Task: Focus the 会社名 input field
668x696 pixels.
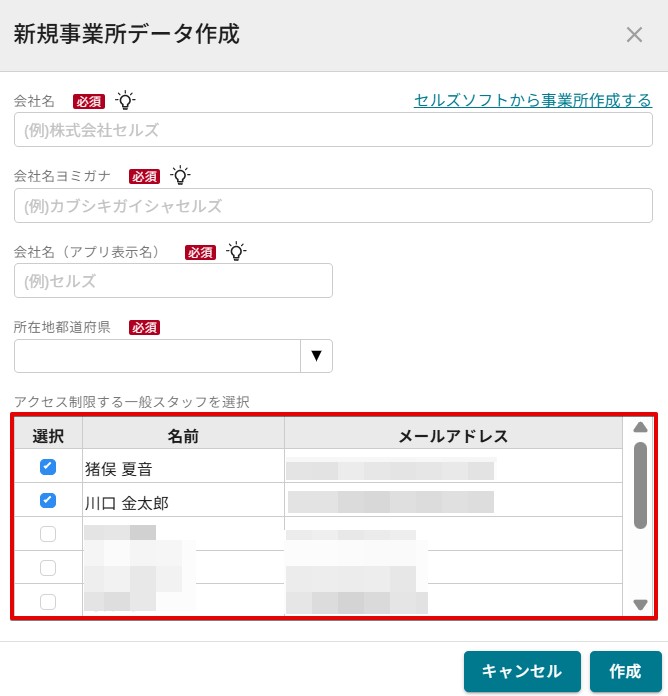Action: coord(333,130)
